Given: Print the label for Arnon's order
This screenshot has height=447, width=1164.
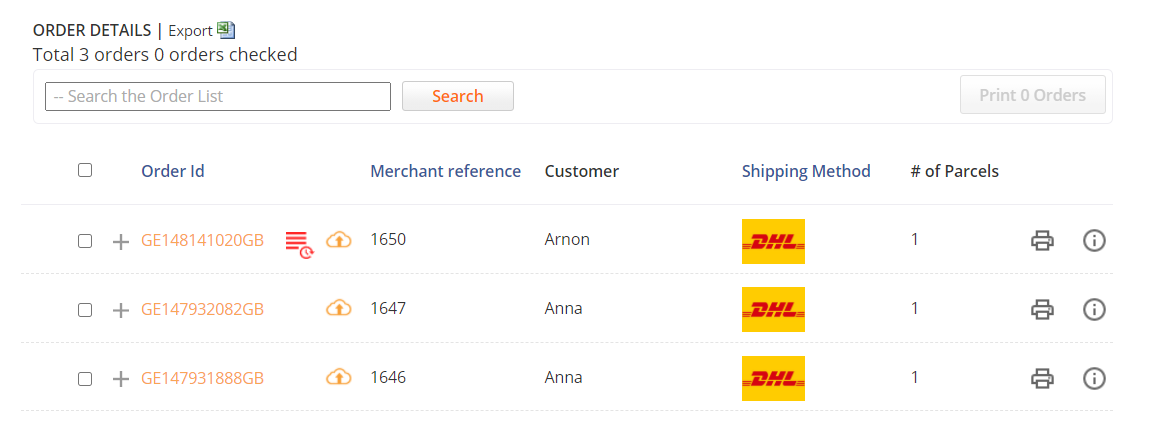Looking at the screenshot, I should coord(1042,241).
